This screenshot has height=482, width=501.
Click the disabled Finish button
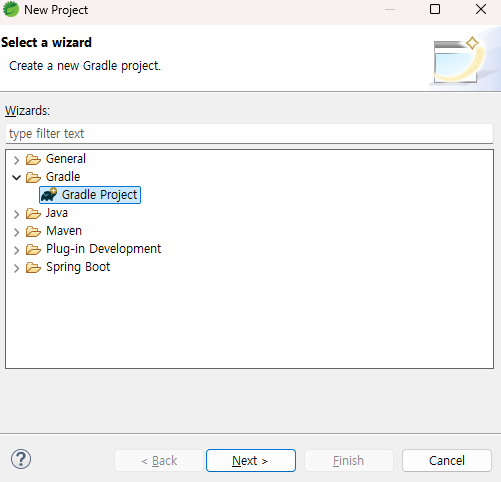click(349, 460)
